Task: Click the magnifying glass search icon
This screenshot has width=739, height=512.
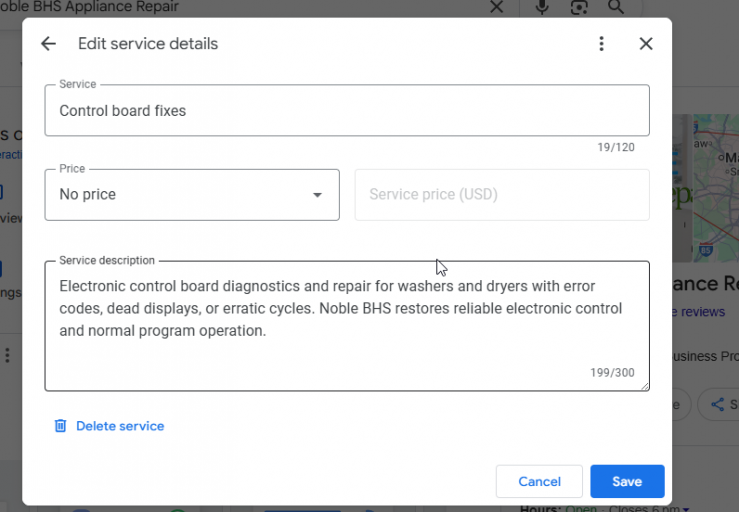Action: click(x=616, y=7)
